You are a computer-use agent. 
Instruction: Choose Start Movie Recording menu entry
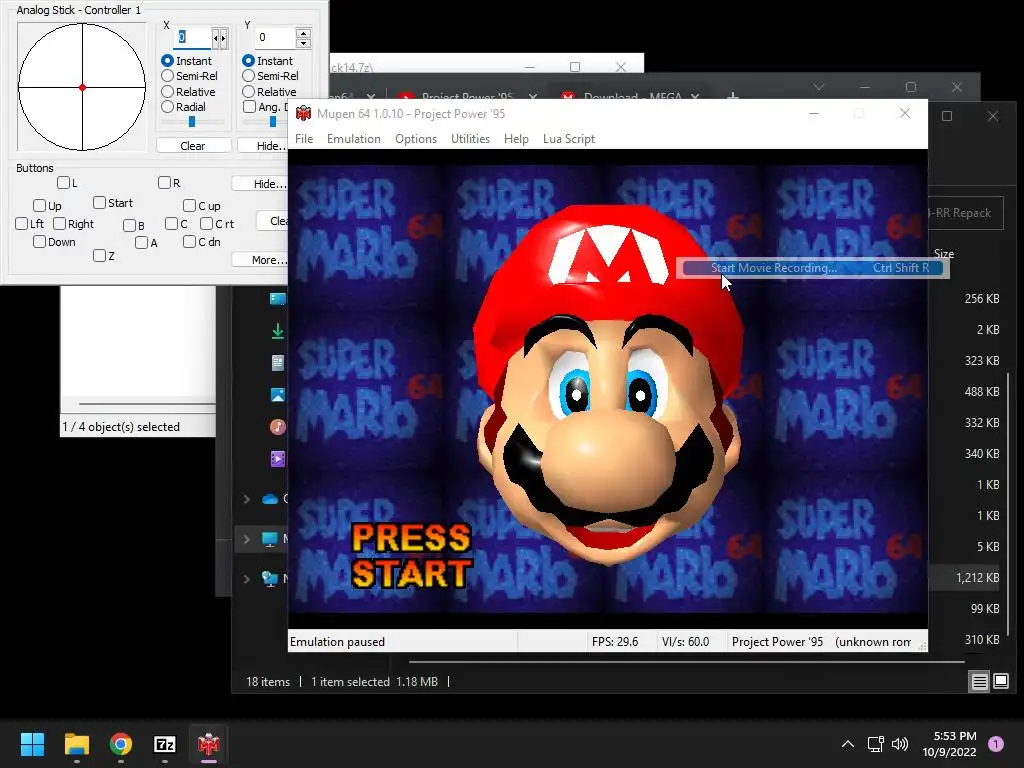(812, 268)
